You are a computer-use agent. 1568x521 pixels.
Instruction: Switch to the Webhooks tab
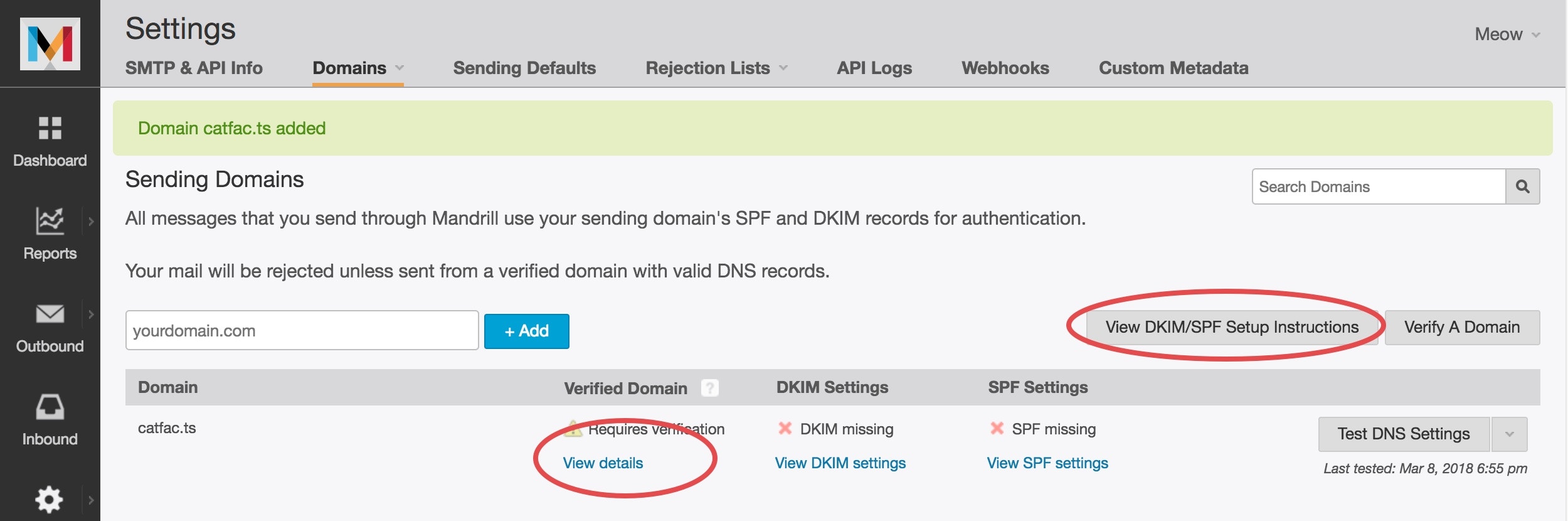point(1005,68)
